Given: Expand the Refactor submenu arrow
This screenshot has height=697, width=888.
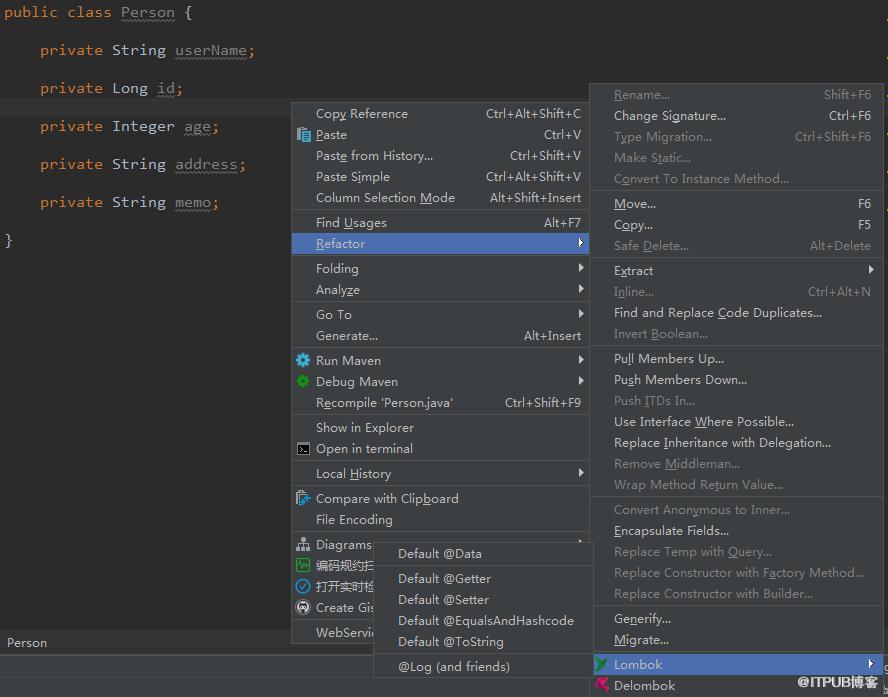Looking at the screenshot, I should click(580, 243).
